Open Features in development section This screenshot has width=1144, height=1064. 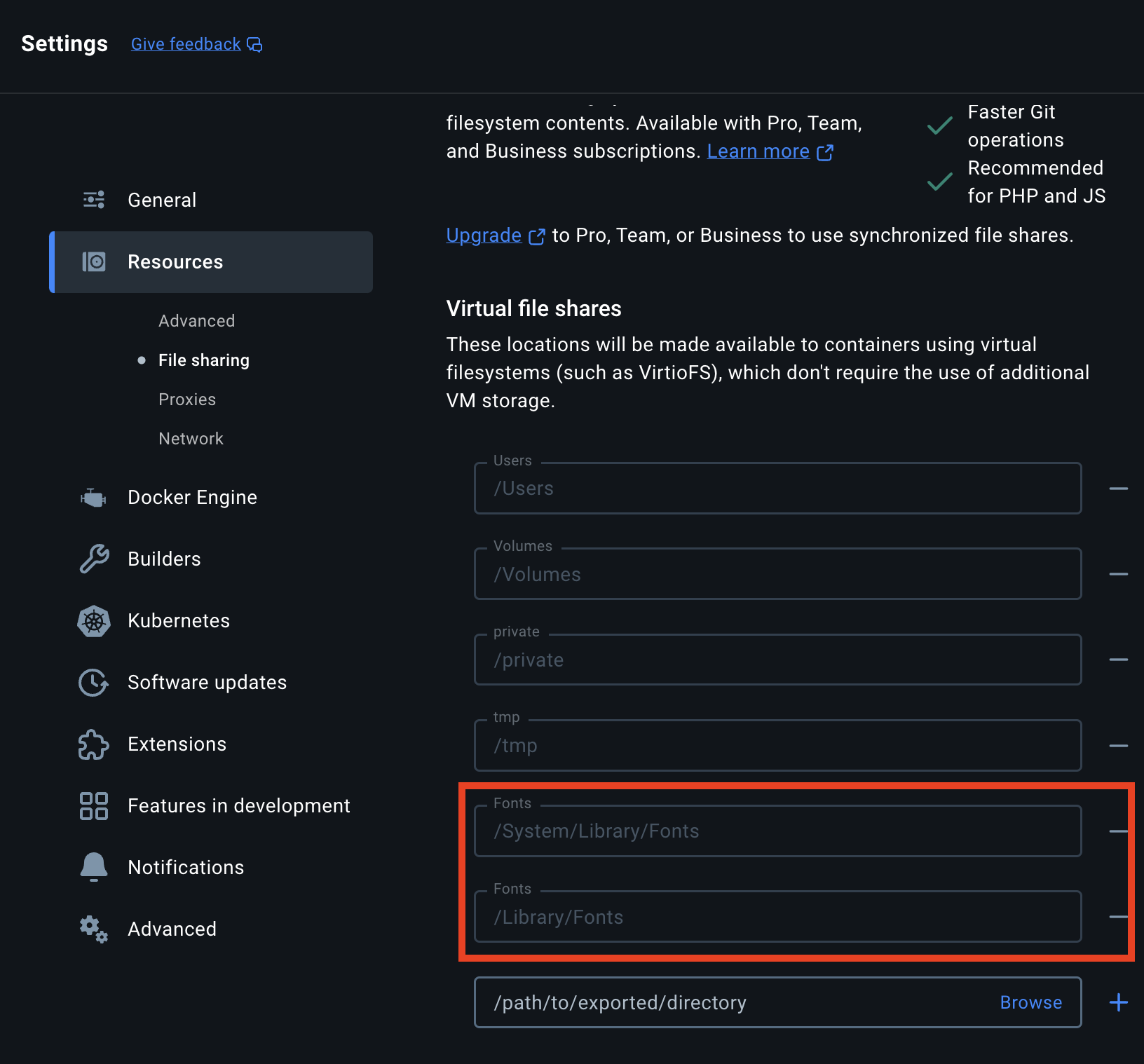coord(239,805)
